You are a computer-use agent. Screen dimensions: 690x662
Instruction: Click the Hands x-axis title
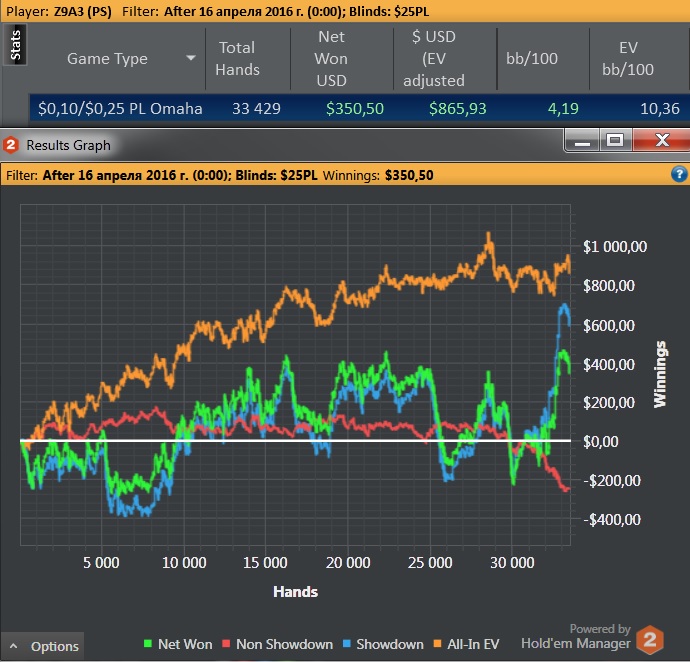pyautogui.click(x=295, y=592)
